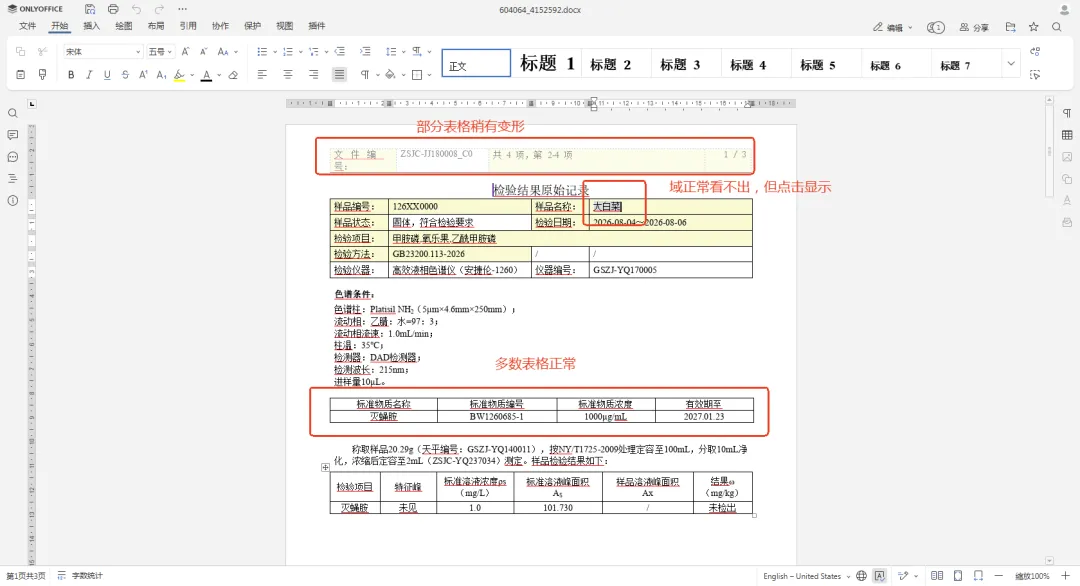Image resolution: width=1080 pixels, height=586 pixels.
Task: Switch to the 布局 tab
Action: click(x=156, y=26)
